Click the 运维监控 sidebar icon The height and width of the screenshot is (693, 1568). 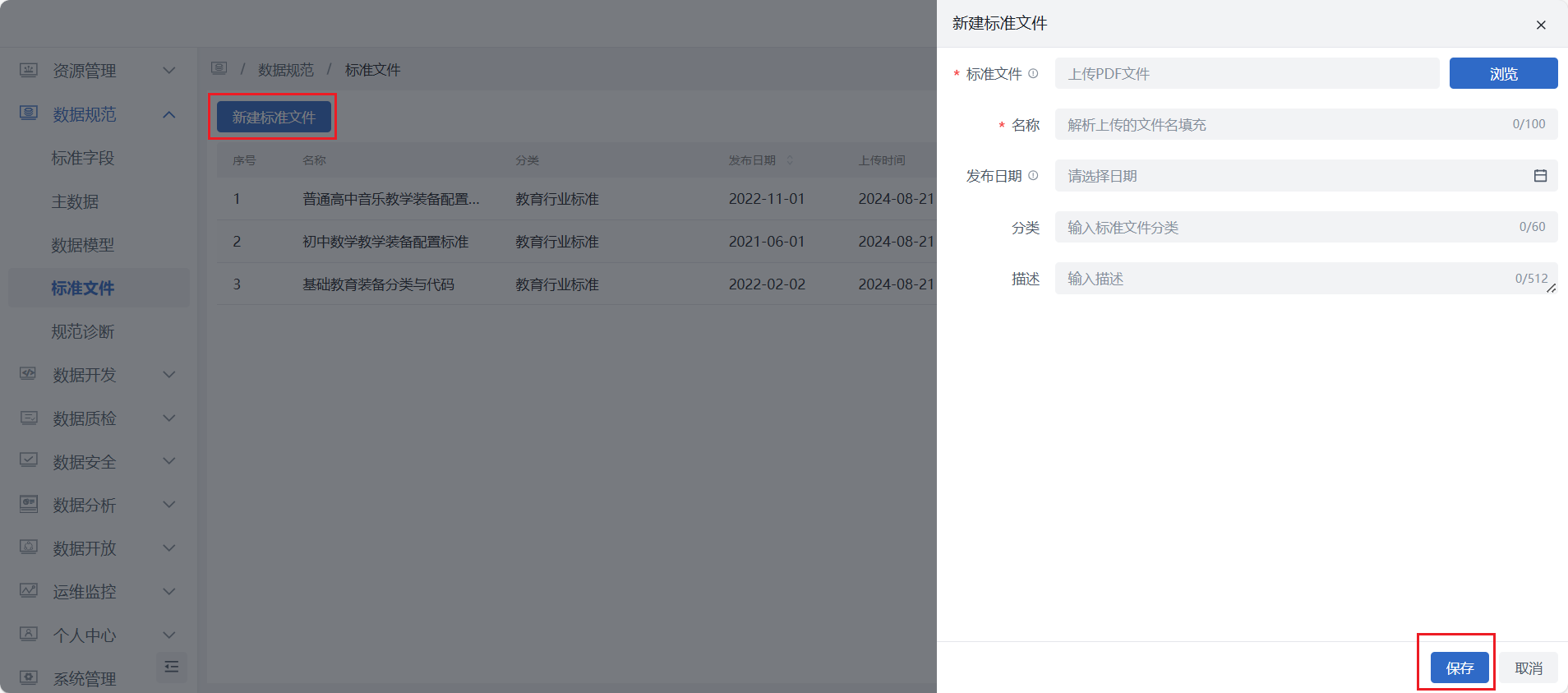coord(29,590)
